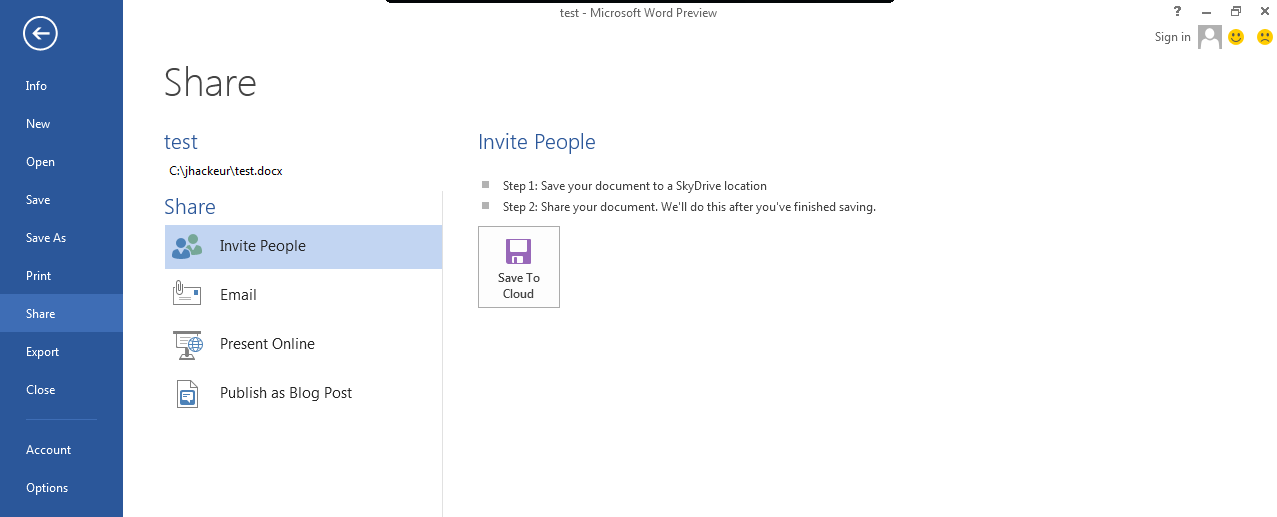Select the Email share option
The width and height of the screenshot is (1277, 517).
(x=303, y=295)
